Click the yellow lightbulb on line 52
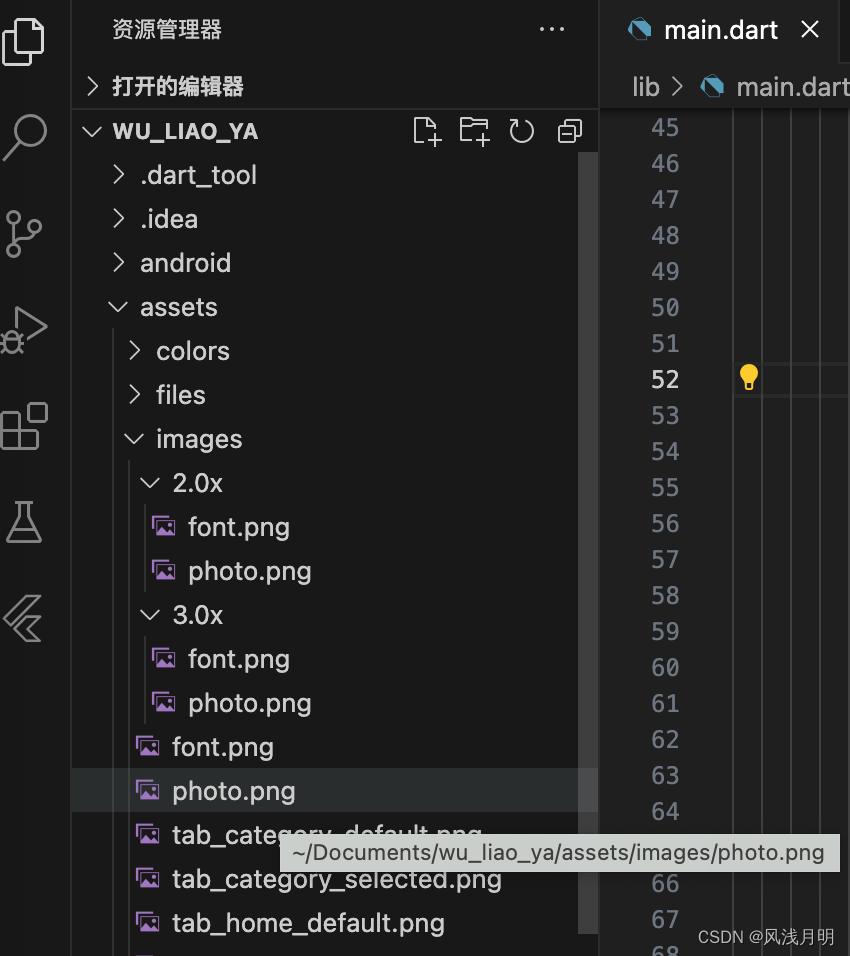Screen dimensions: 850x956 (x=749, y=377)
